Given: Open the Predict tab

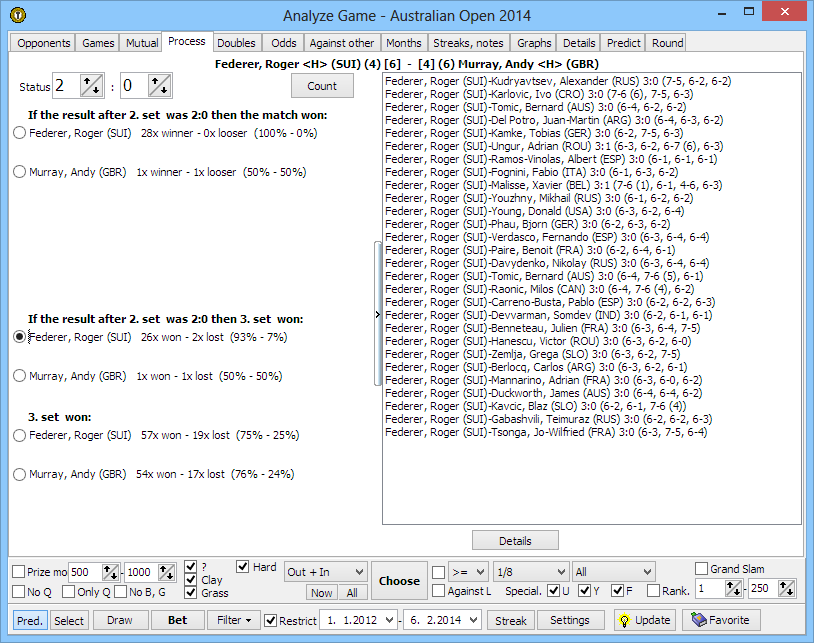Looking at the screenshot, I should [x=623, y=43].
